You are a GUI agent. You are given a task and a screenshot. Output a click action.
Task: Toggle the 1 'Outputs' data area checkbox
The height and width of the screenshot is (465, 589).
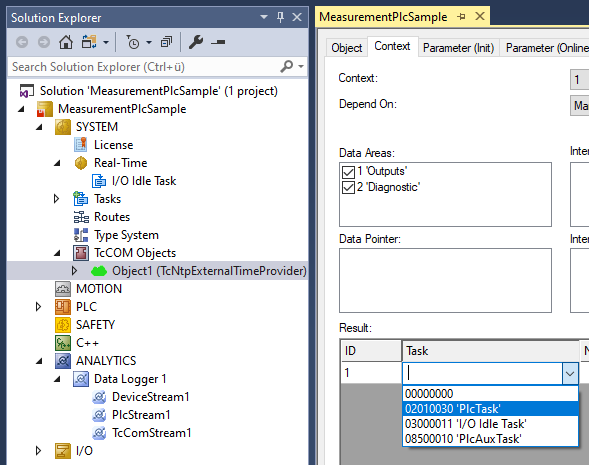click(x=348, y=172)
